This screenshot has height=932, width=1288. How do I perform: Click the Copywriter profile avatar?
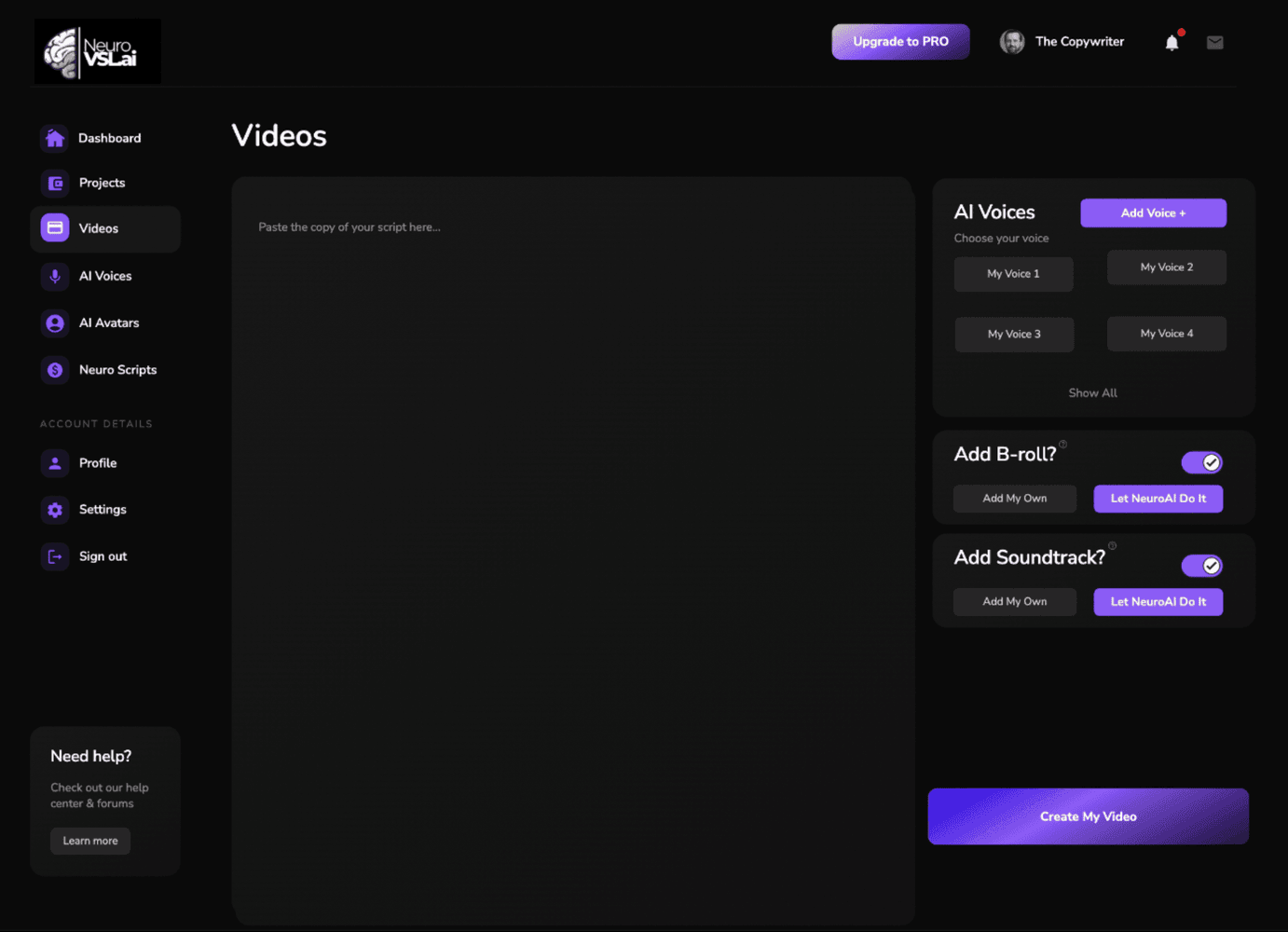1012,42
